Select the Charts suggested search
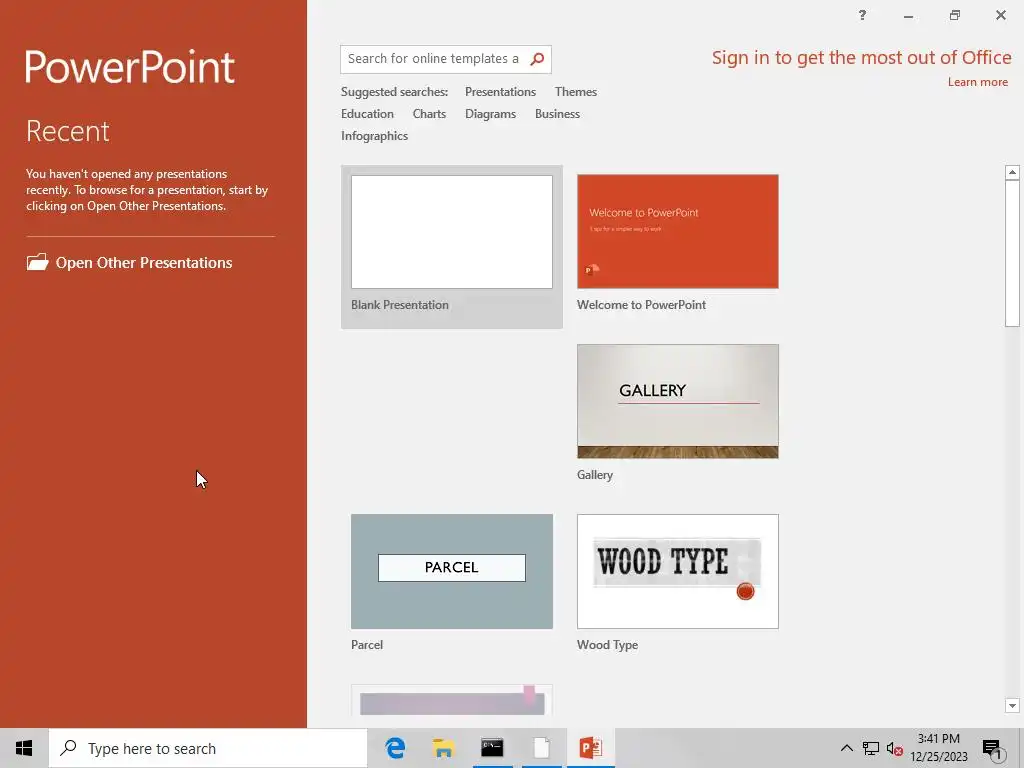1024x768 pixels. 429,114
